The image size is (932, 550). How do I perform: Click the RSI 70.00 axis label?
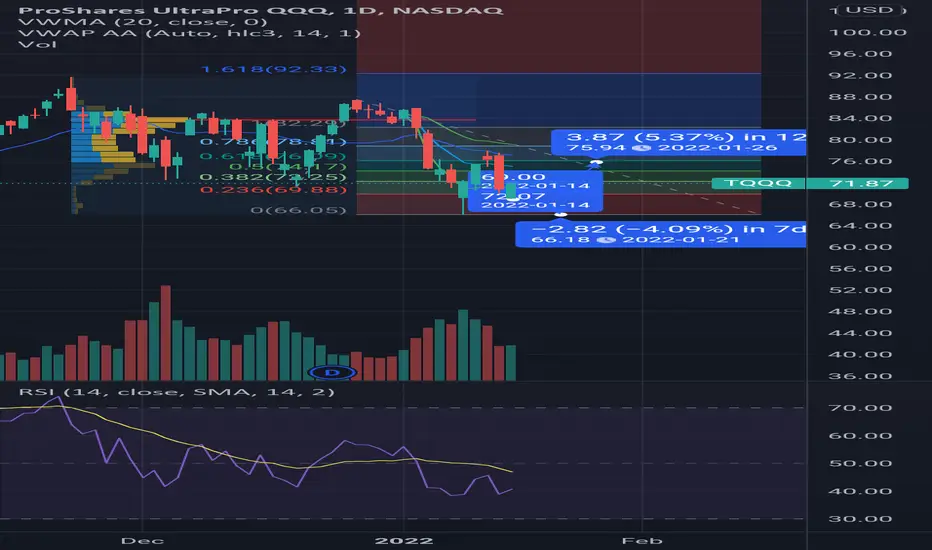(x=861, y=408)
